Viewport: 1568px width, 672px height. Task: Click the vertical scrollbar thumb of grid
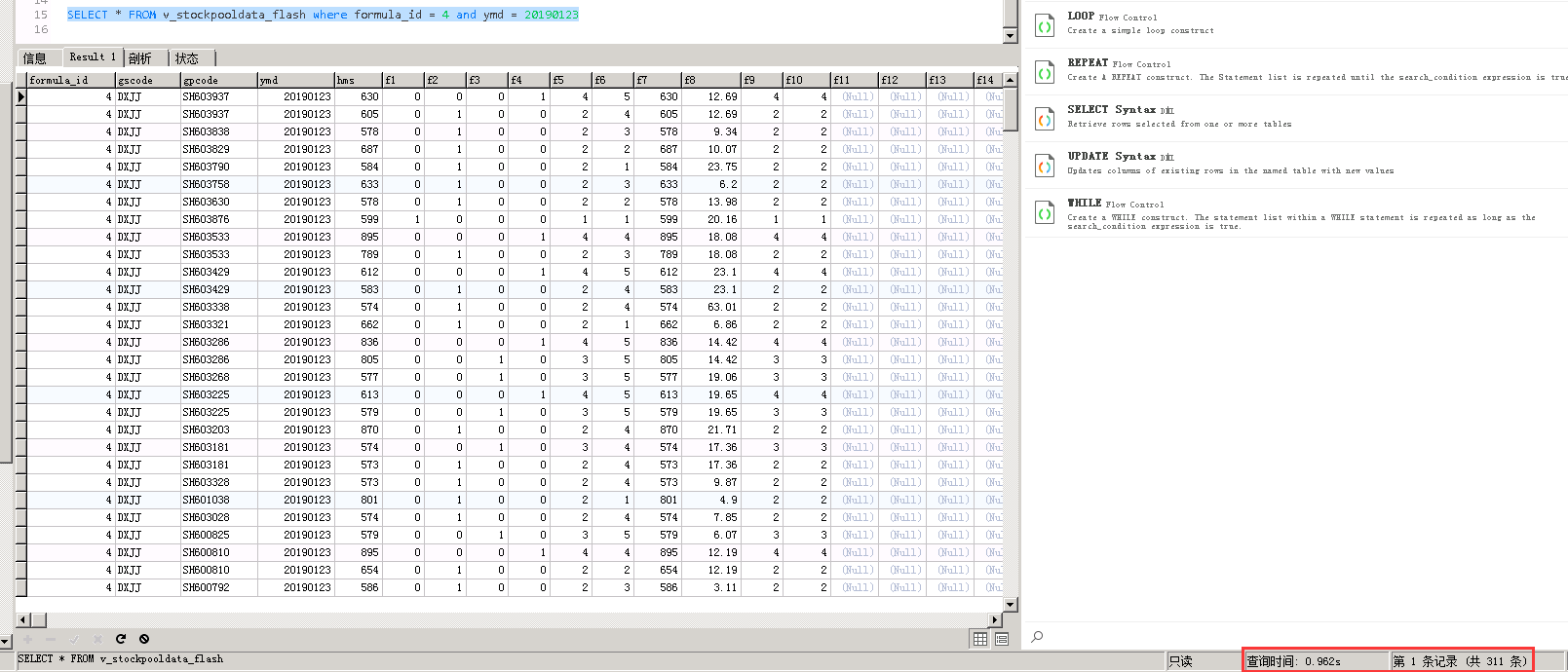coord(1011,110)
